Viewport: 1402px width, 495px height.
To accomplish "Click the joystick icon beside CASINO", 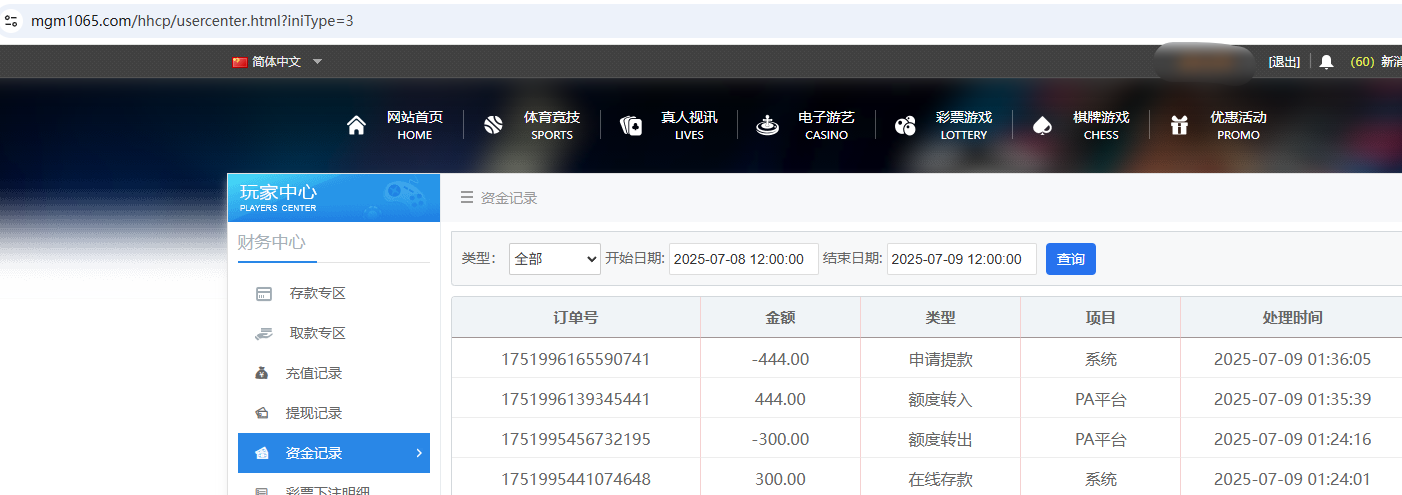I will pyautogui.click(x=767, y=126).
